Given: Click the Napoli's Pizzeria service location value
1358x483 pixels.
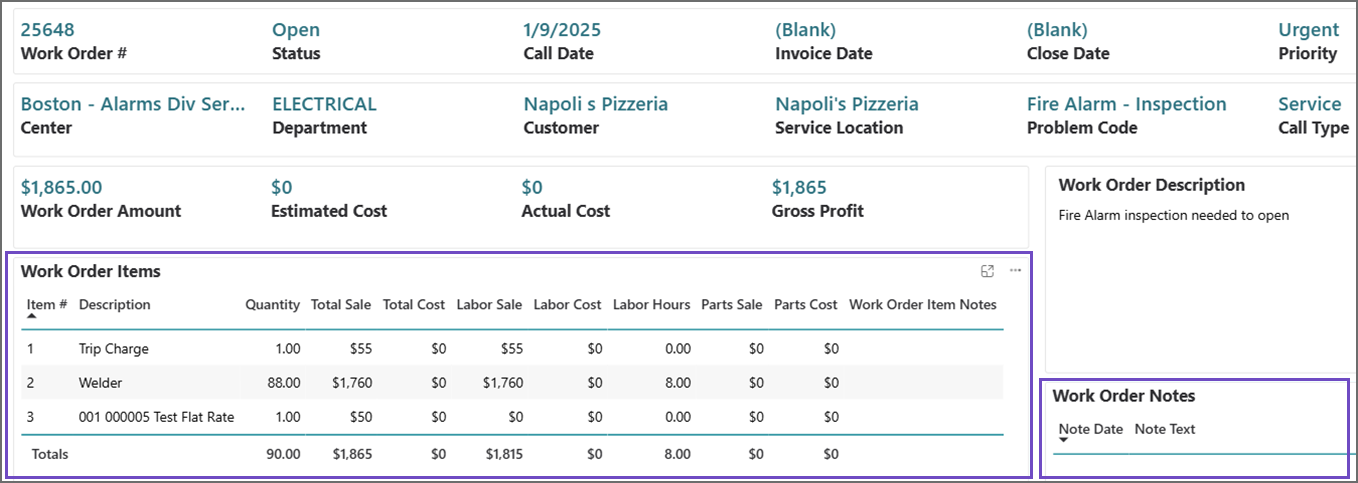Looking at the screenshot, I should pyautogui.click(x=846, y=104).
